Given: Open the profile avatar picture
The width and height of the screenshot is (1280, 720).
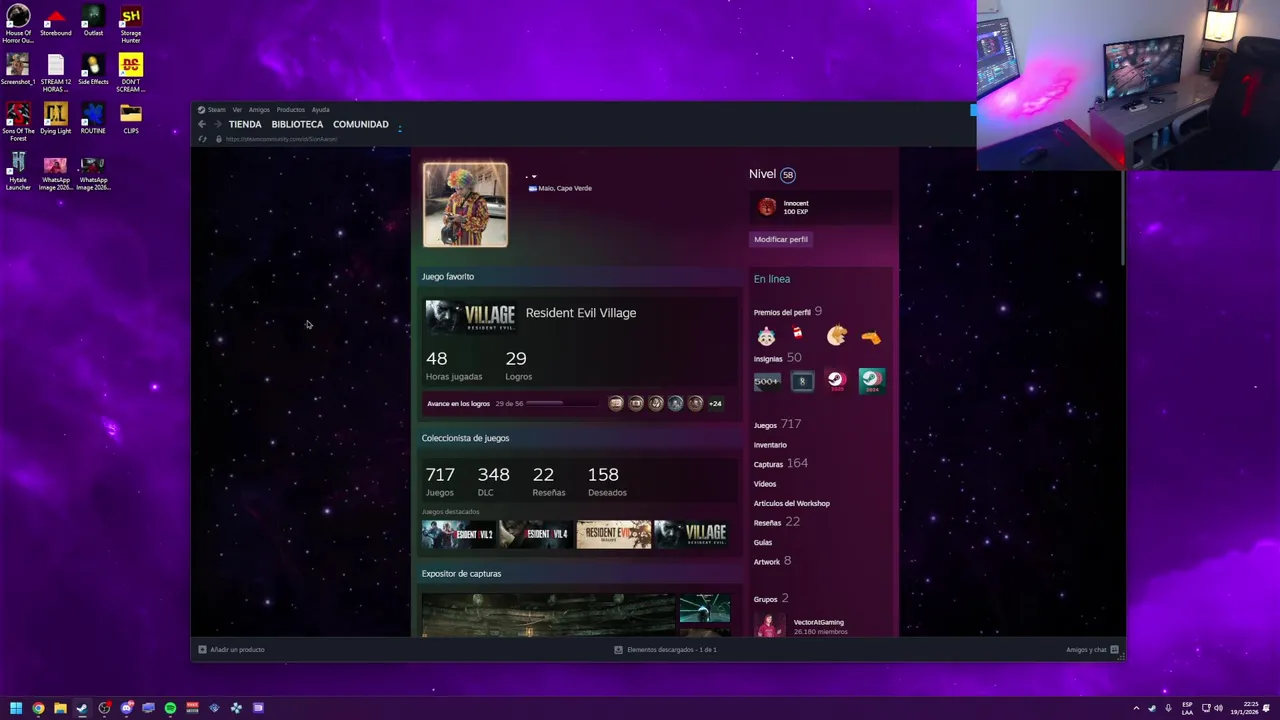Looking at the screenshot, I should 465,205.
